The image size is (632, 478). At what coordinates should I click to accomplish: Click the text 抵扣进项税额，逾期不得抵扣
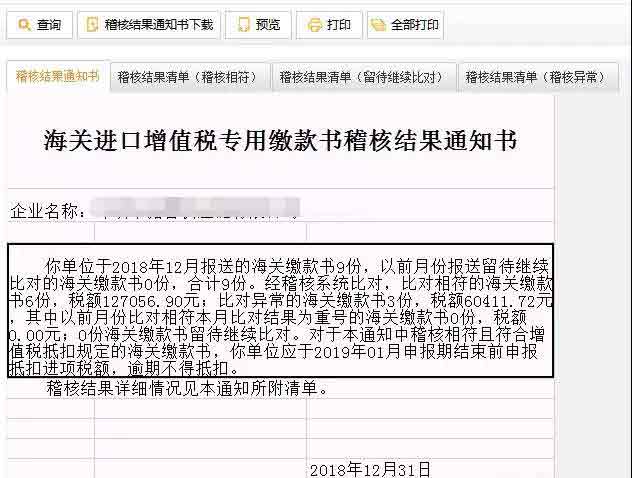pyautogui.click(x=123, y=368)
